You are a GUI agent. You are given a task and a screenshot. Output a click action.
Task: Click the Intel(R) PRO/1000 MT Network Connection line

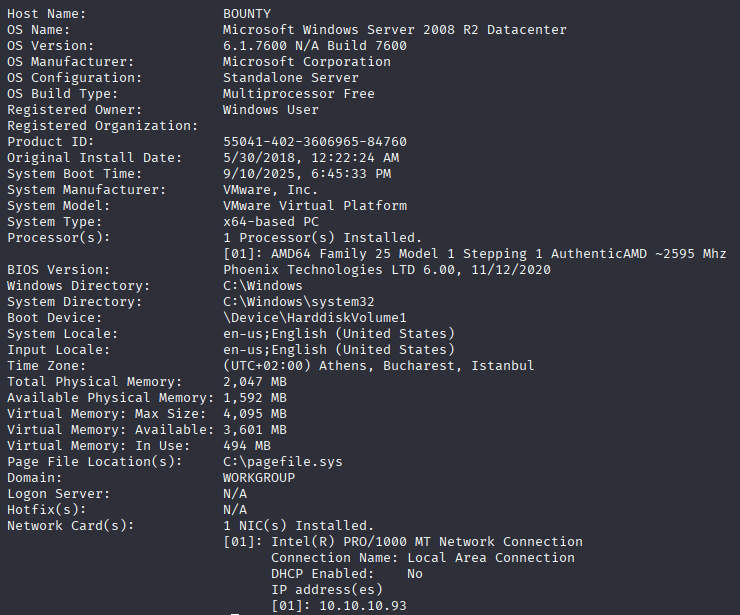tap(403, 542)
